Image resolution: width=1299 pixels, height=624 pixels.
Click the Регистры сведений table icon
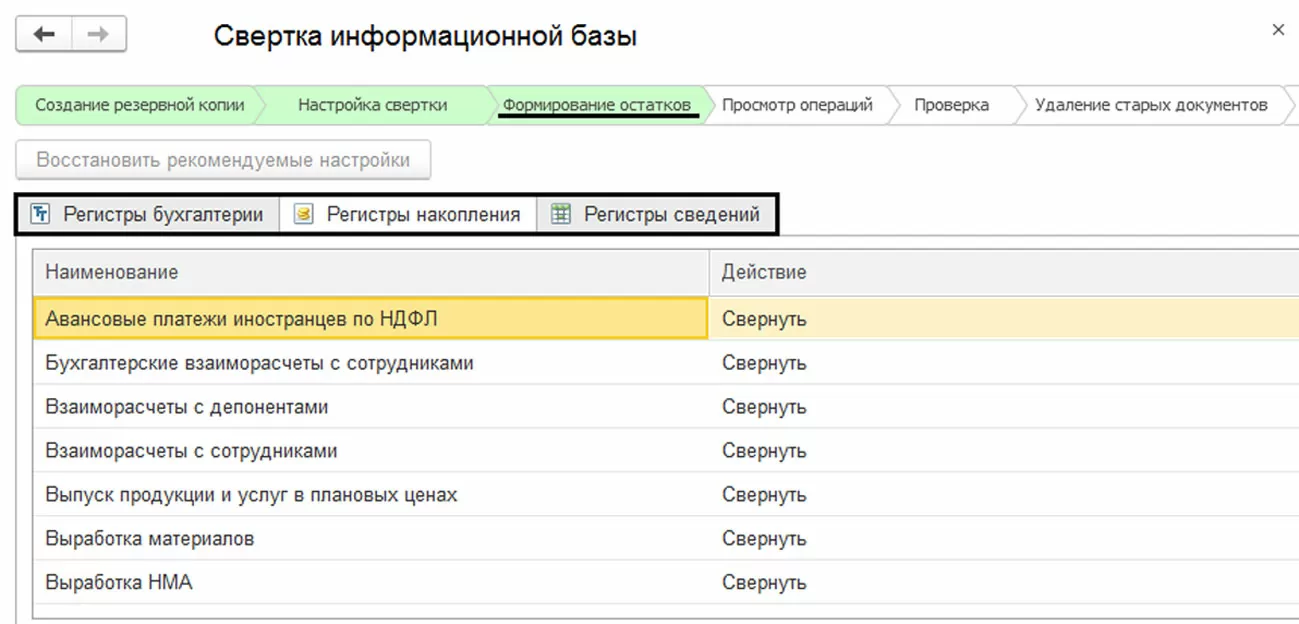click(561, 214)
